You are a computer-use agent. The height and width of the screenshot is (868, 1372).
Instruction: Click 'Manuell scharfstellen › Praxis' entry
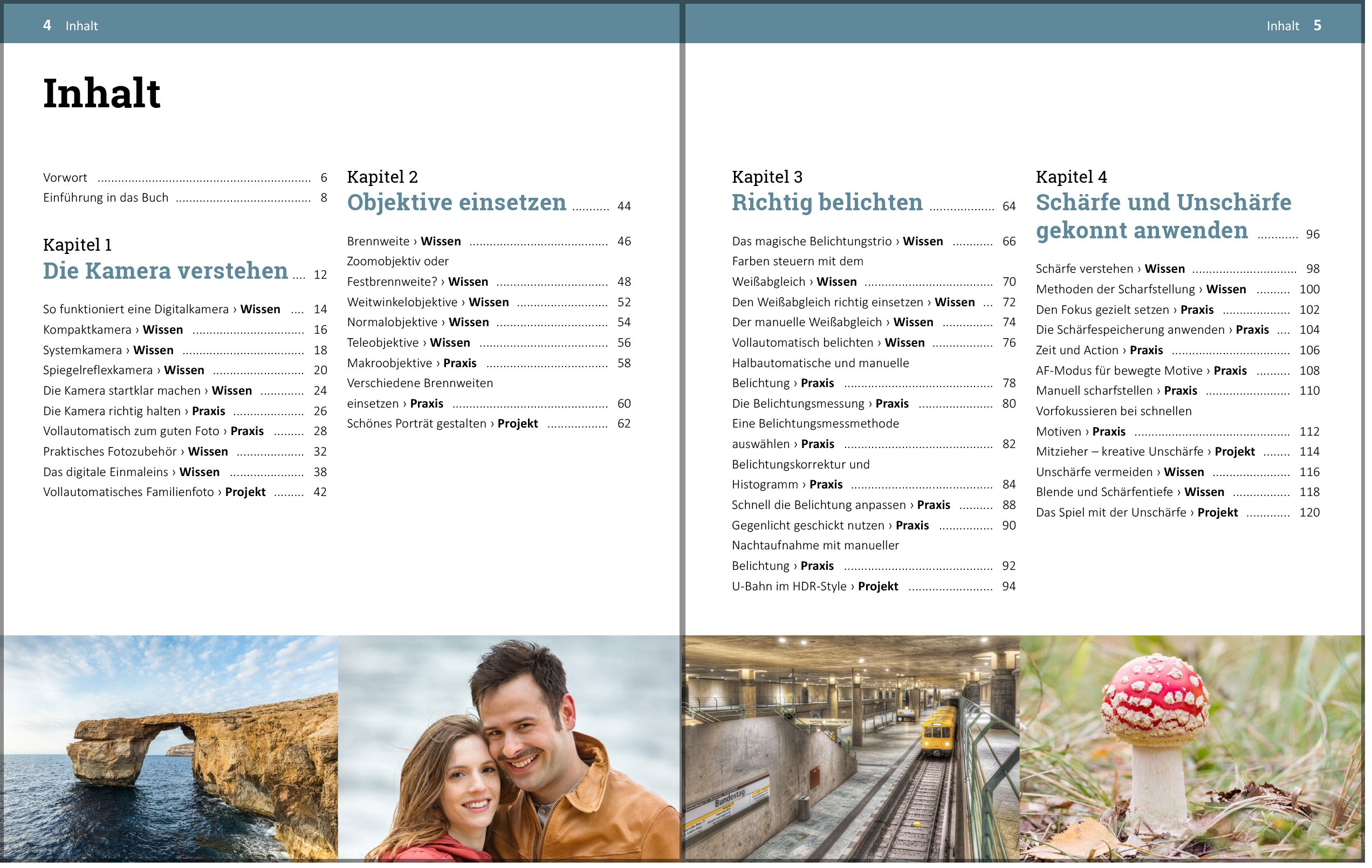(1178, 391)
